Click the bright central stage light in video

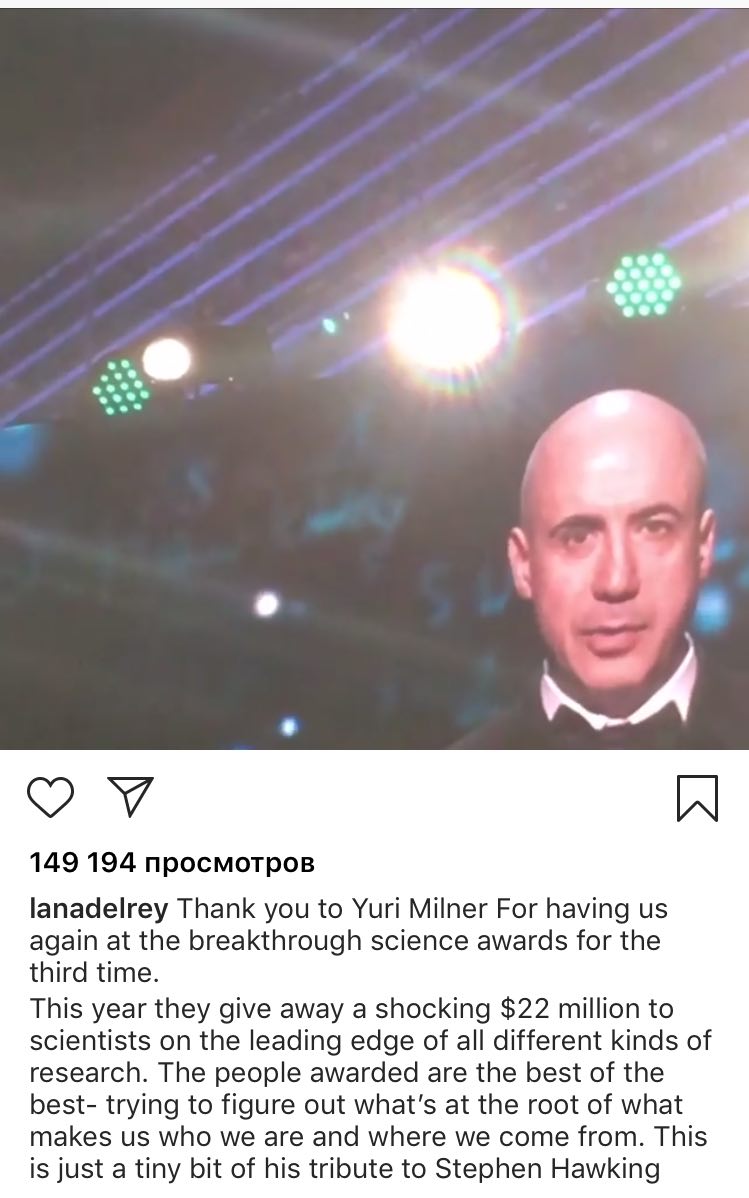click(443, 321)
